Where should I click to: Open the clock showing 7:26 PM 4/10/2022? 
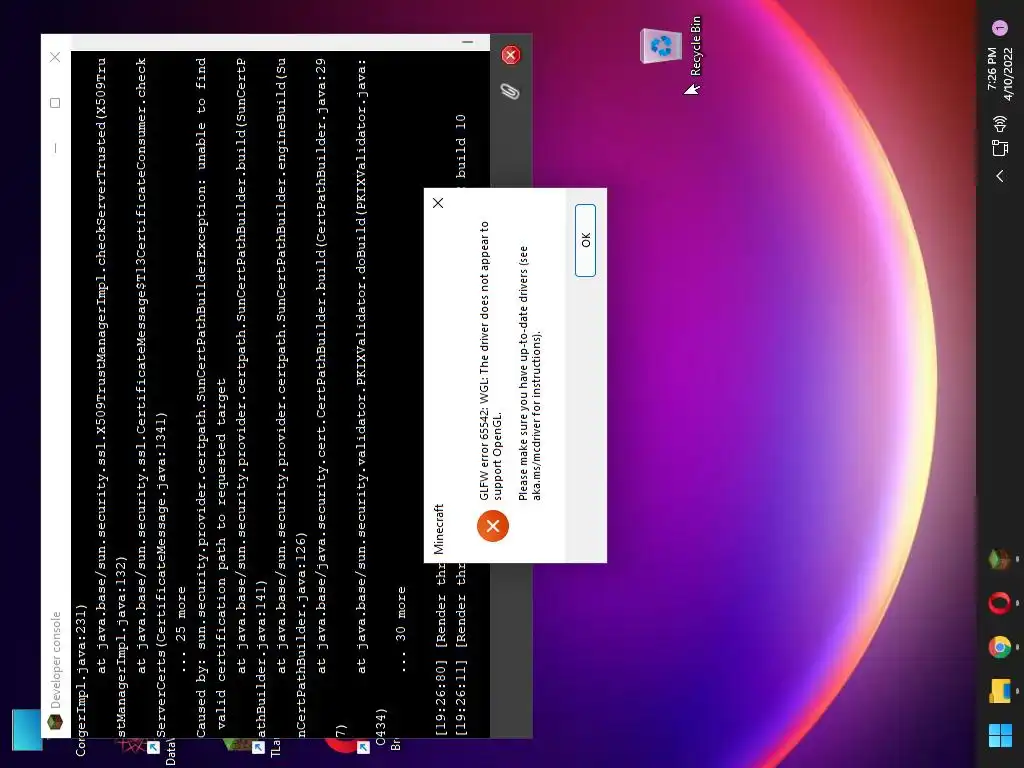point(1000,73)
